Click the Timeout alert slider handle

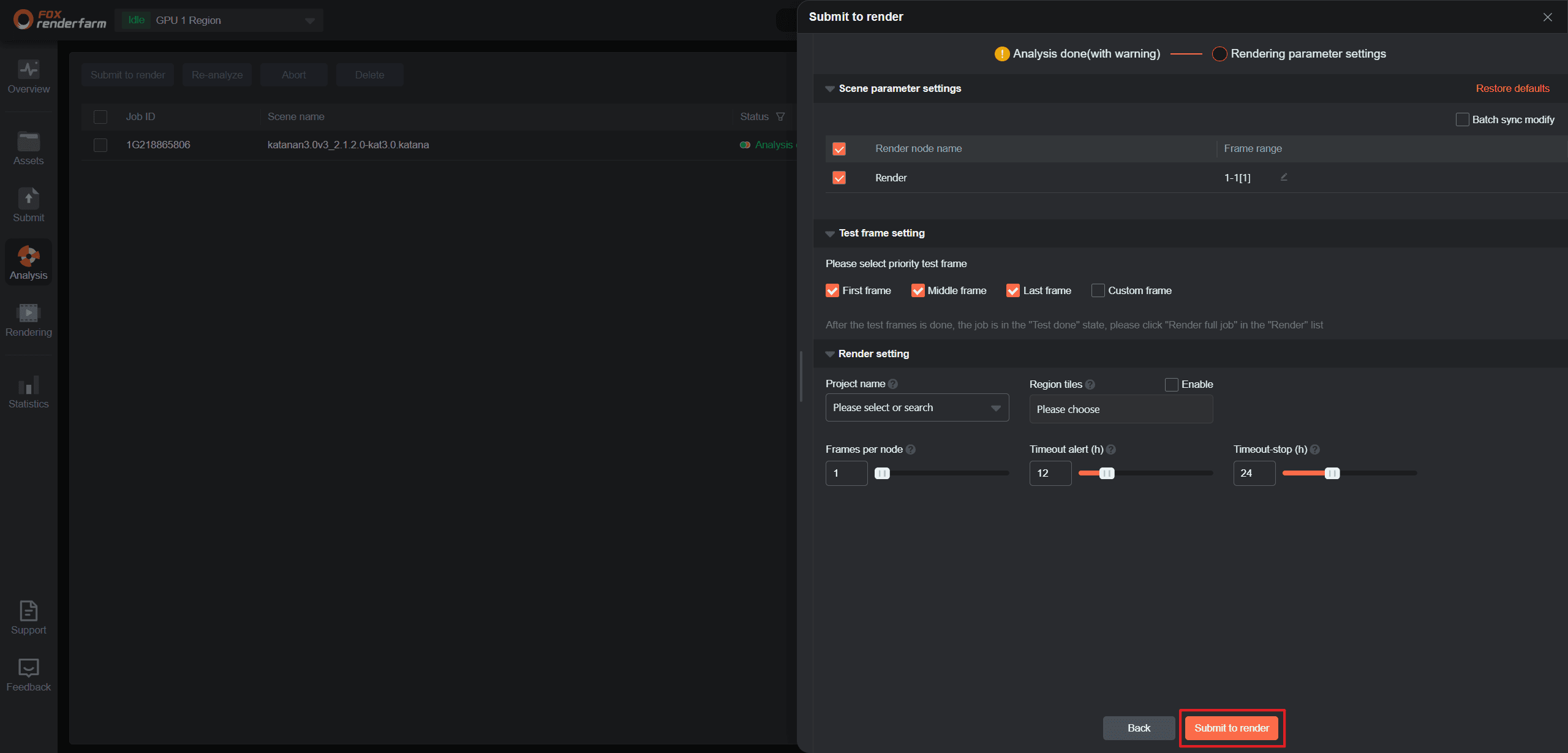click(1107, 473)
